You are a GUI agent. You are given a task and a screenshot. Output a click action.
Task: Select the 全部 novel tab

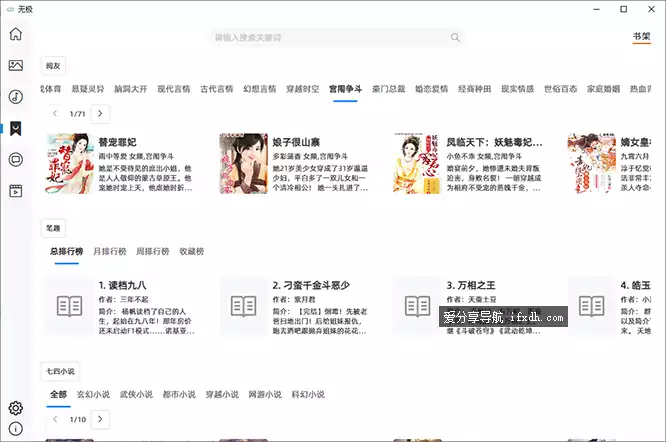pyautogui.click(x=59, y=394)
